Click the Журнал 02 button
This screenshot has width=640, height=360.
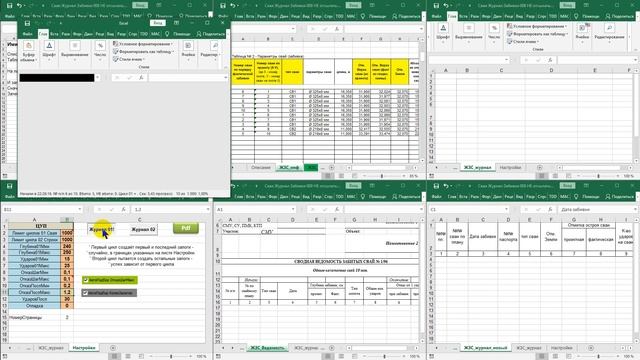click(x=144, y=230)
